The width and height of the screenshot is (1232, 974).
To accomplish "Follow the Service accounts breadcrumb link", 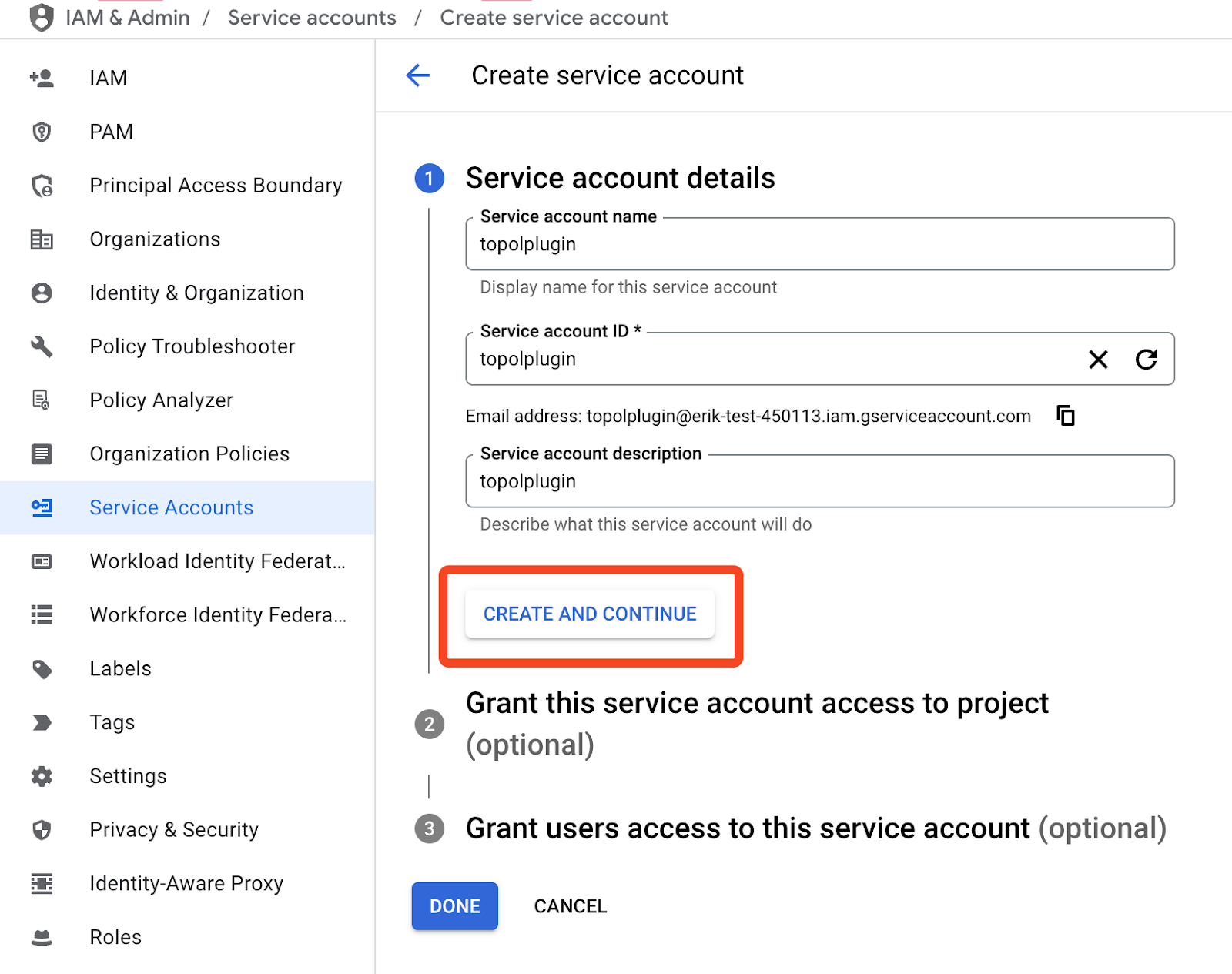I will click(312, 18).
